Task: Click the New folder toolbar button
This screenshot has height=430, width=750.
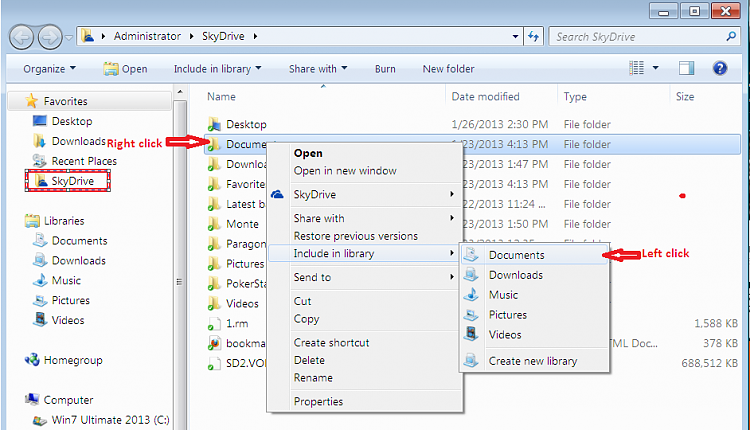Action: click(x=448, y=69)
